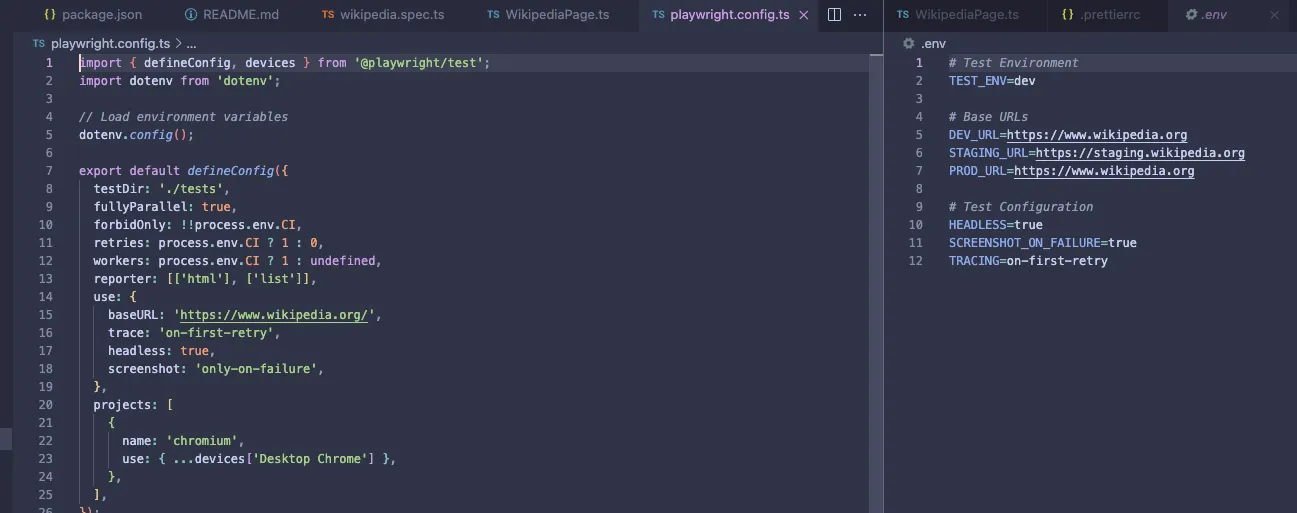Click the dotenv.config() call
The height and width of the screenshot is (513, 1297).
(x=136, y=135)
